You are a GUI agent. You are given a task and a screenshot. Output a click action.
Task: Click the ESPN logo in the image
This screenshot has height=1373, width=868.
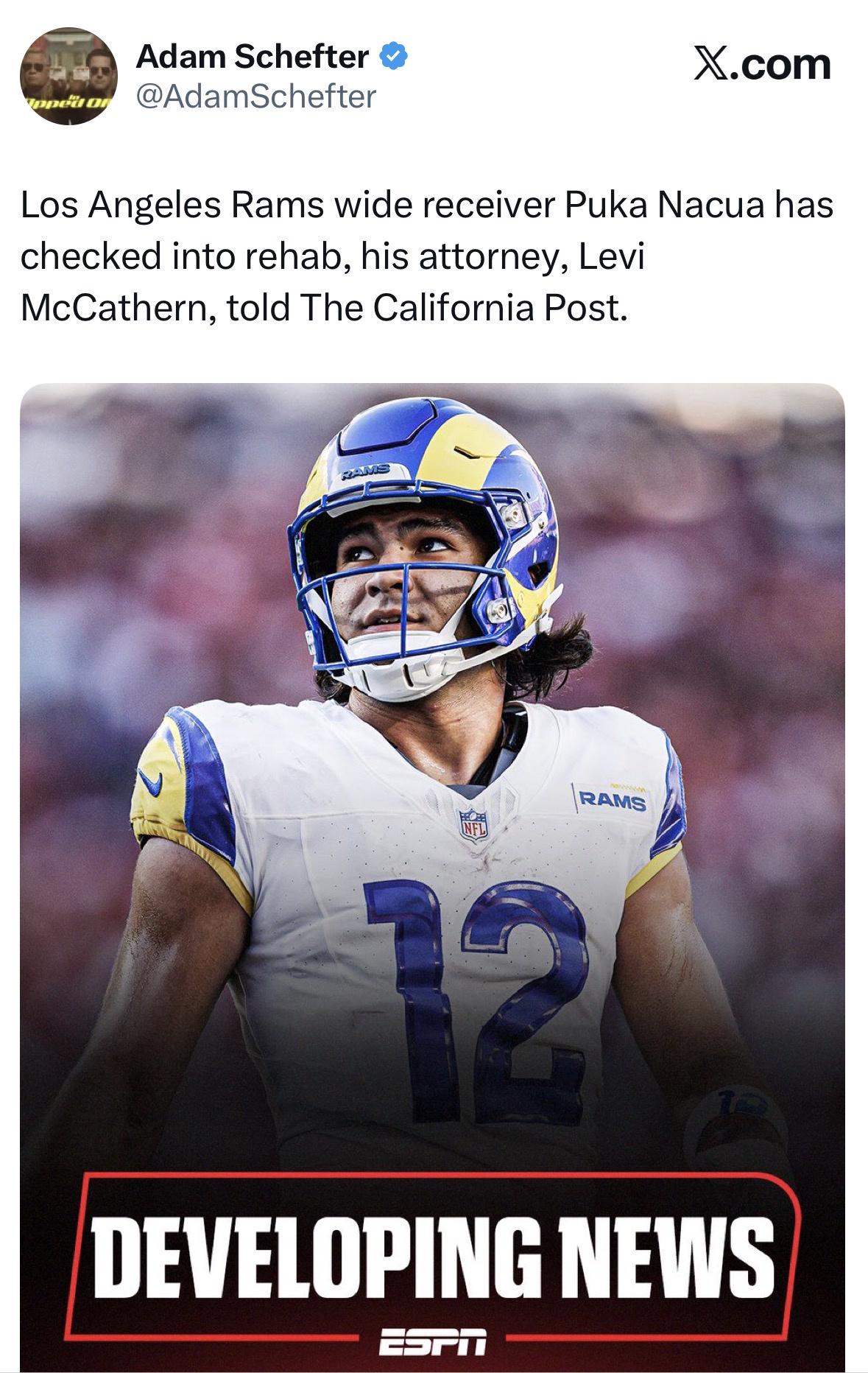click(433, 1342)
